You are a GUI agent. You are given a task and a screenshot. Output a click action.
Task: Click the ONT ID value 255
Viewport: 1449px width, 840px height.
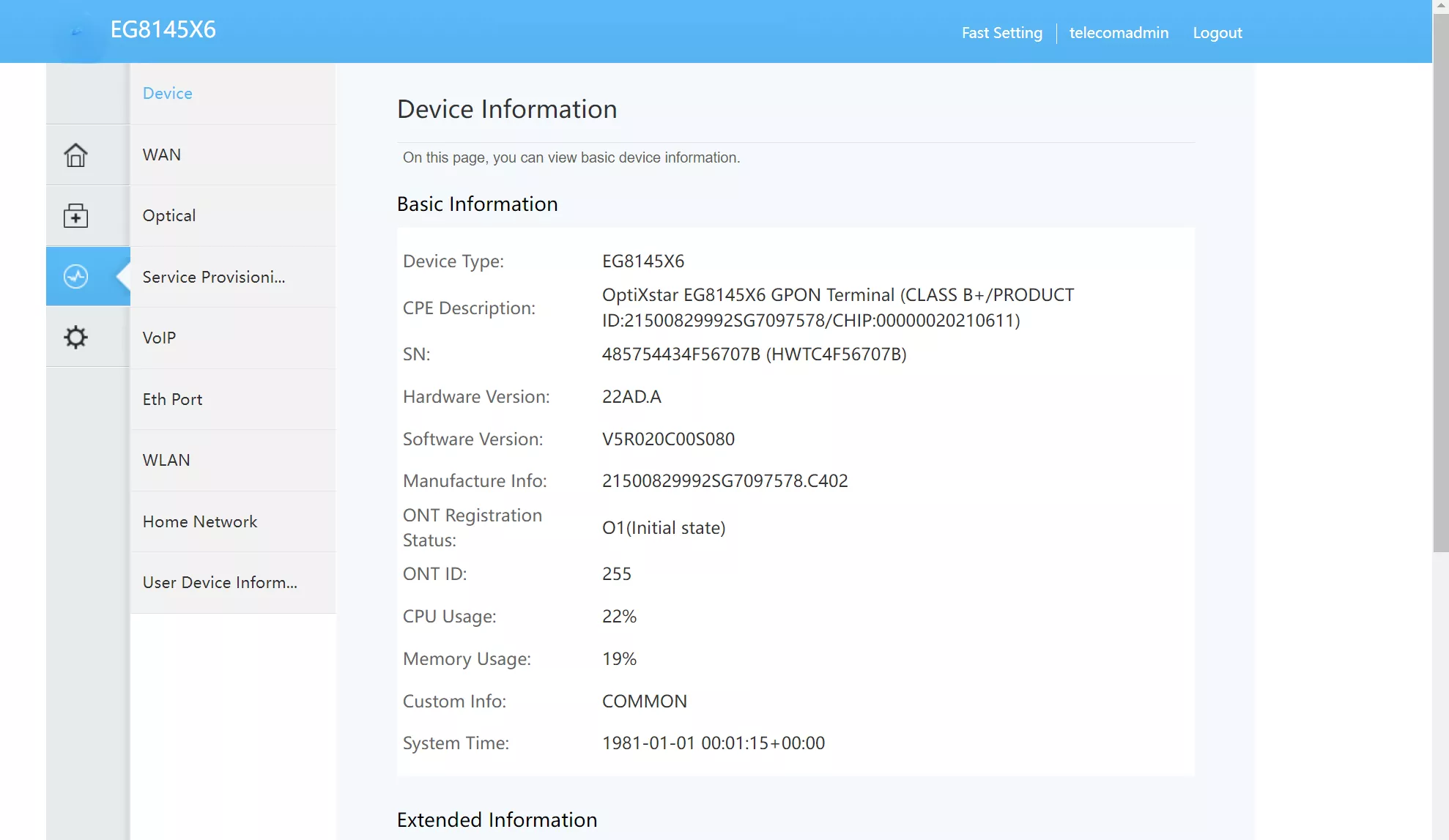pos(617,573)
